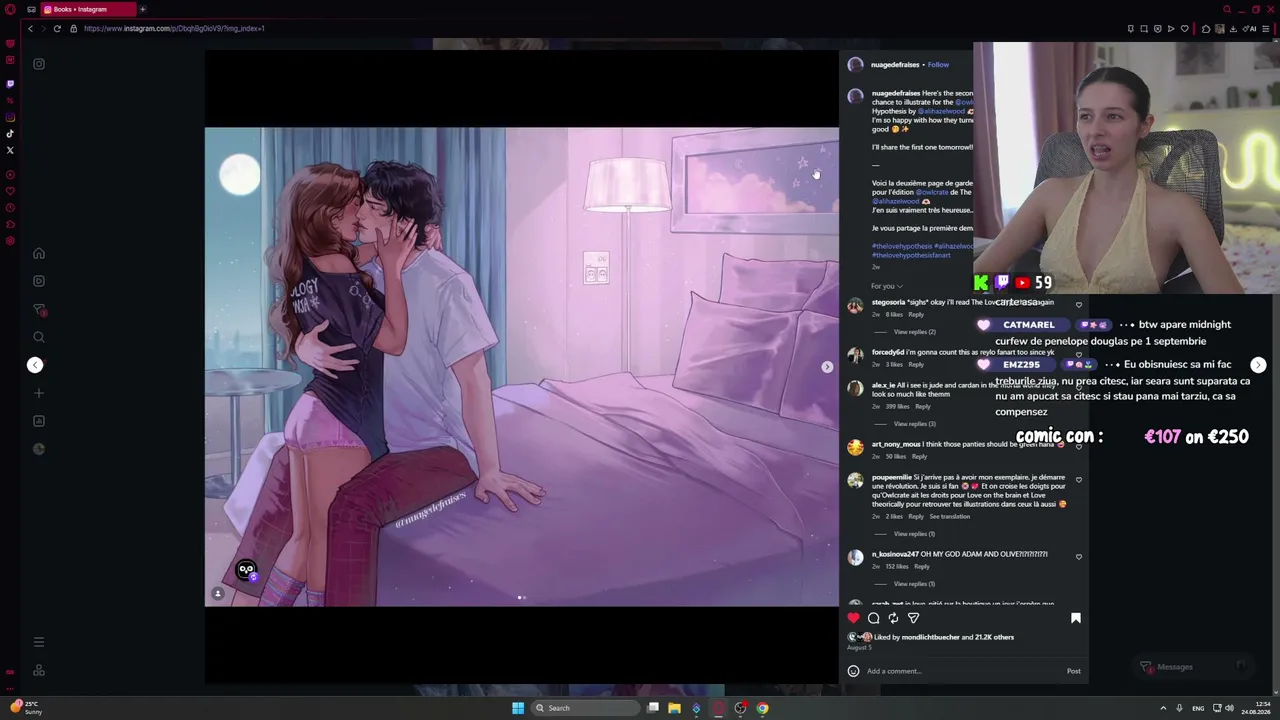Open the Windows Start menu
The width and height of the screenshot is (1280, 720).
pos(518,708)
